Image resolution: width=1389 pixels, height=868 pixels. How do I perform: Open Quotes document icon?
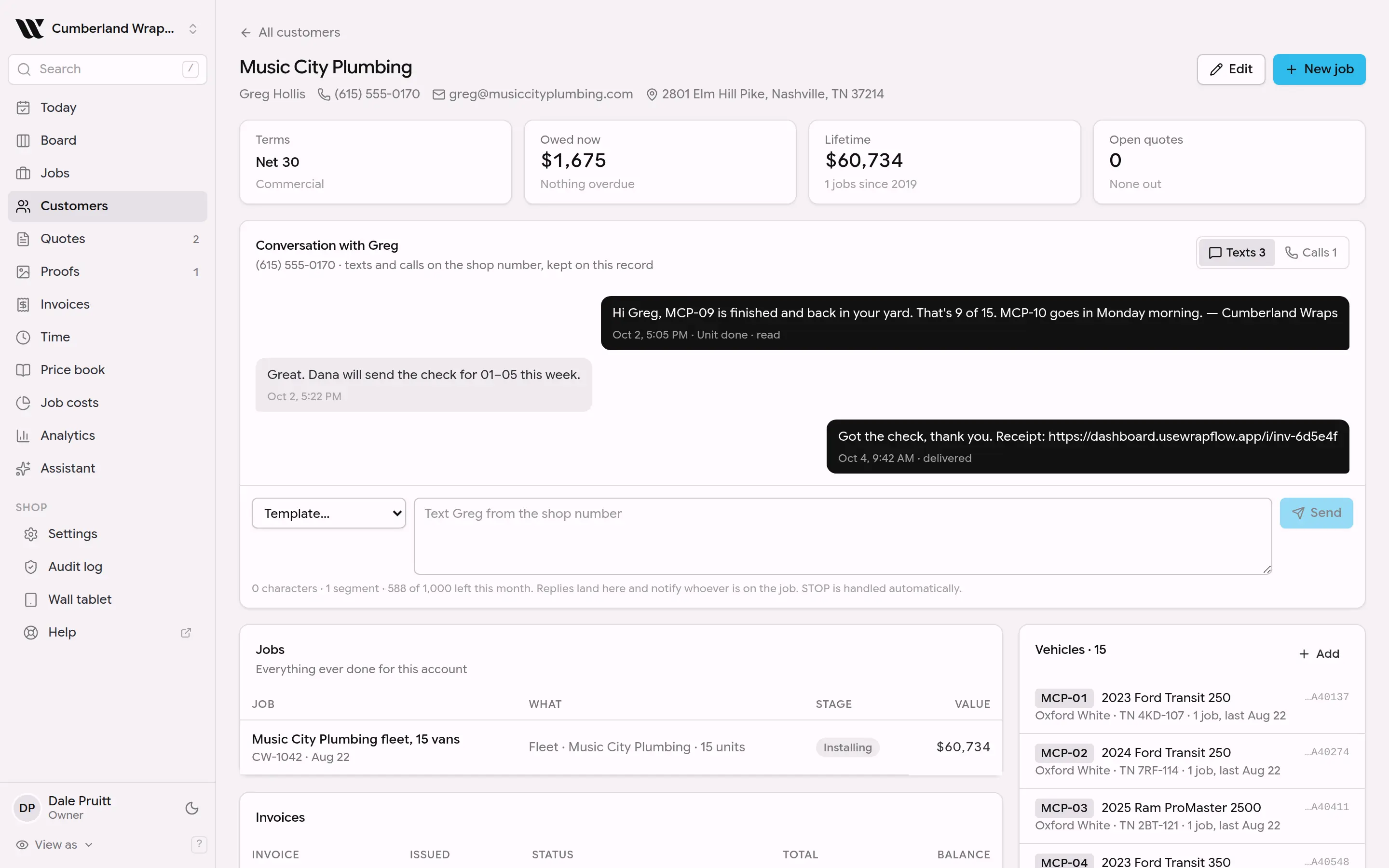pyautogui.click(x=23, y=239)
